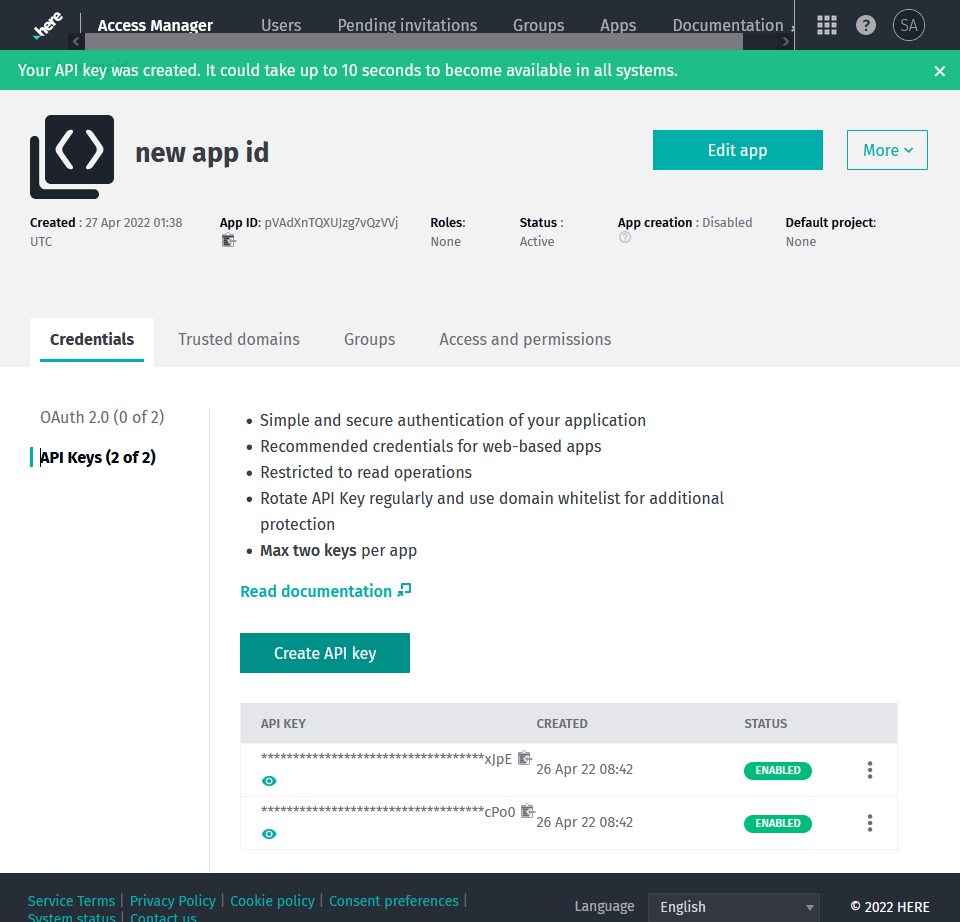Open the help question mark icon
960x922 pixels.
[x=866, y=25]
